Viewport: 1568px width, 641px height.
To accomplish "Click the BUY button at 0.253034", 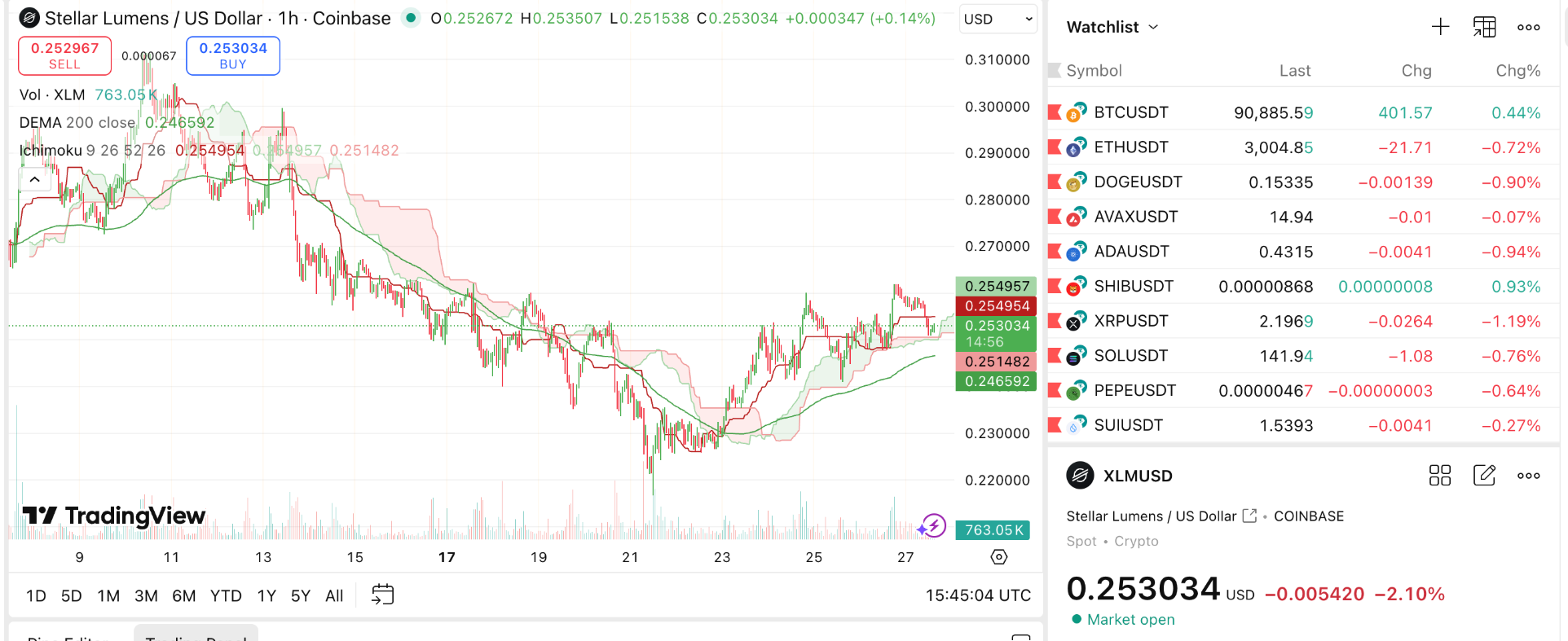I will [x=233, y=55].
